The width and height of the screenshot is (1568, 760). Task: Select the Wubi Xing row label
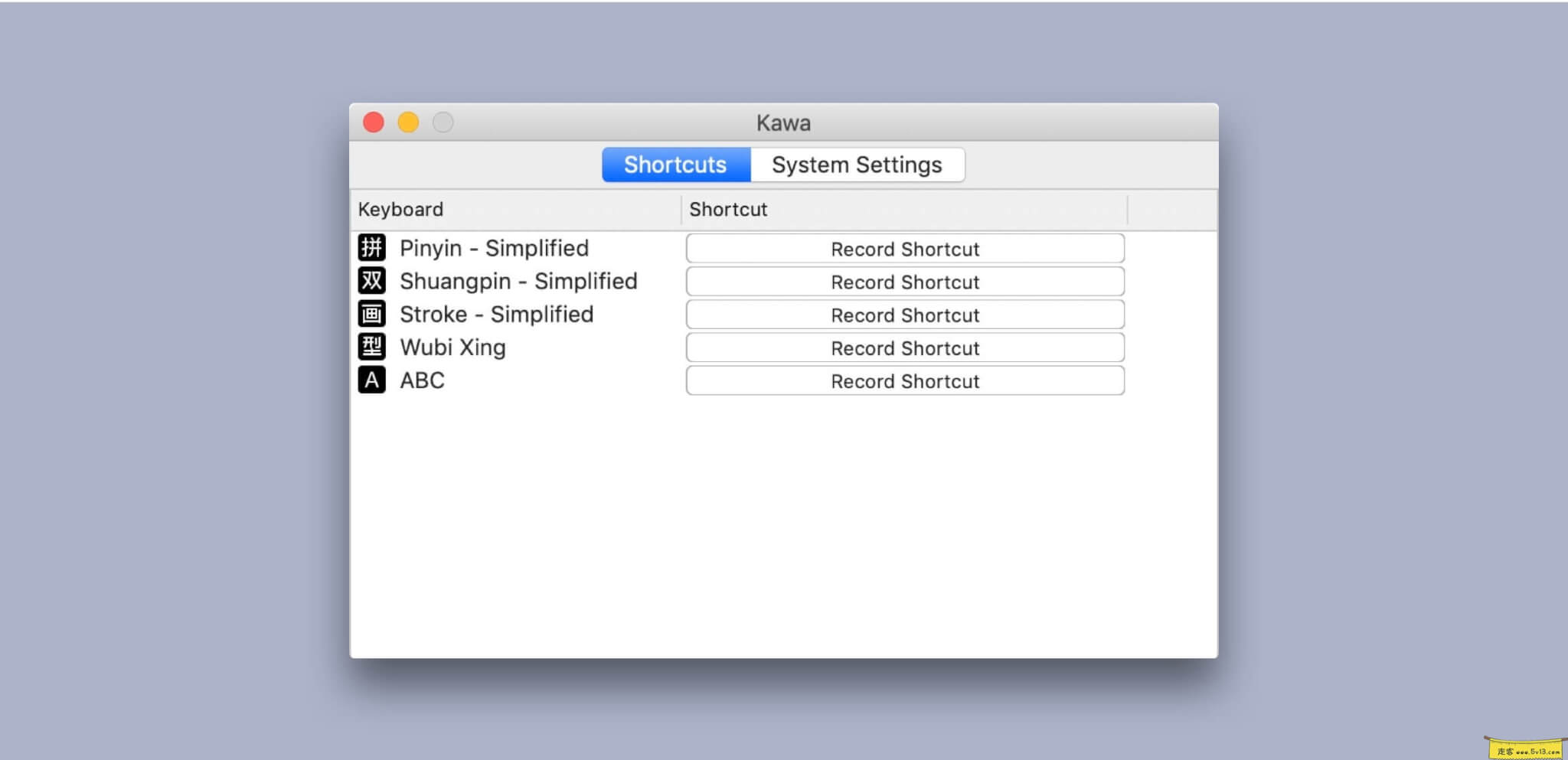452,347
